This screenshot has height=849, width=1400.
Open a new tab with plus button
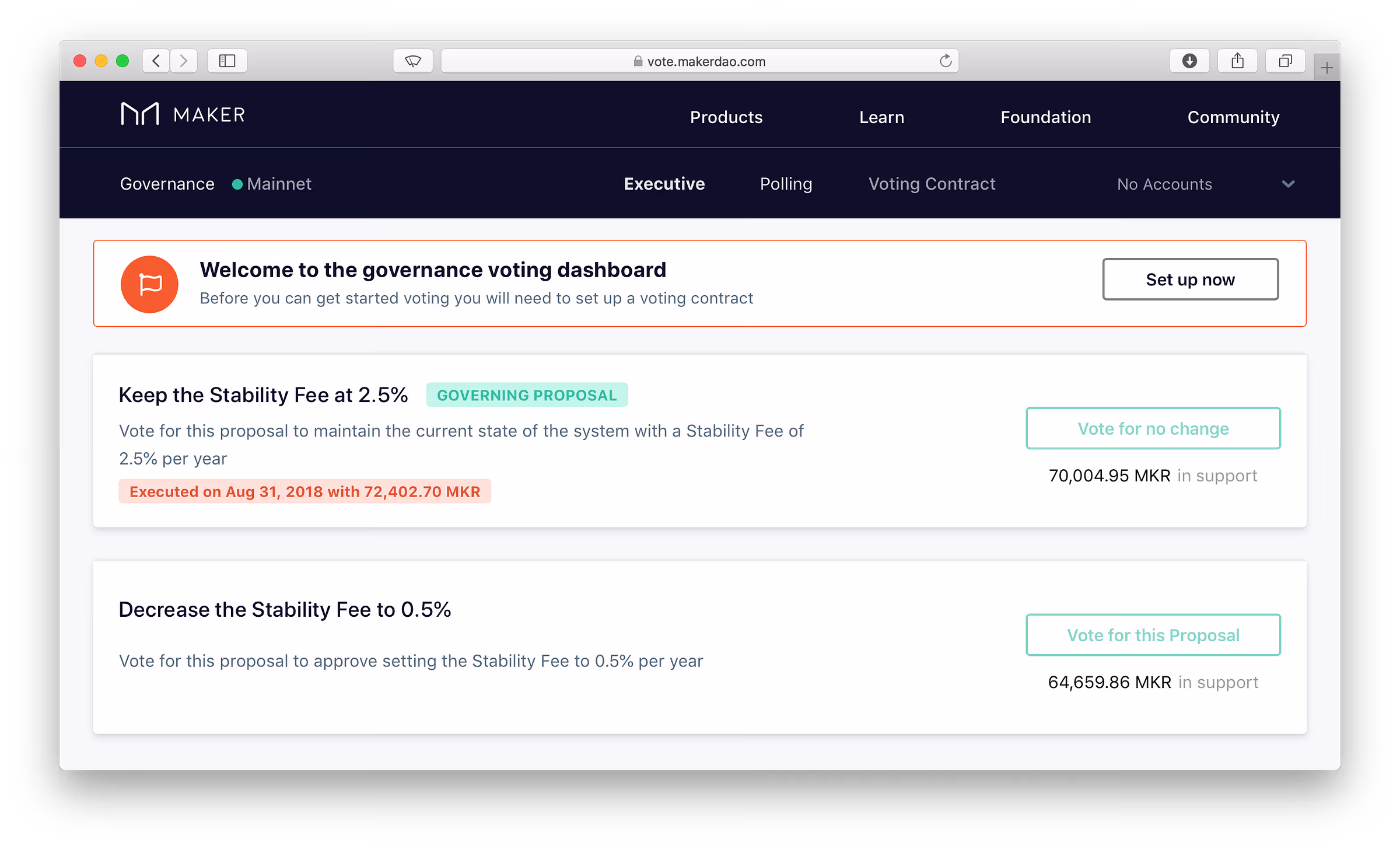(1326, 68)
